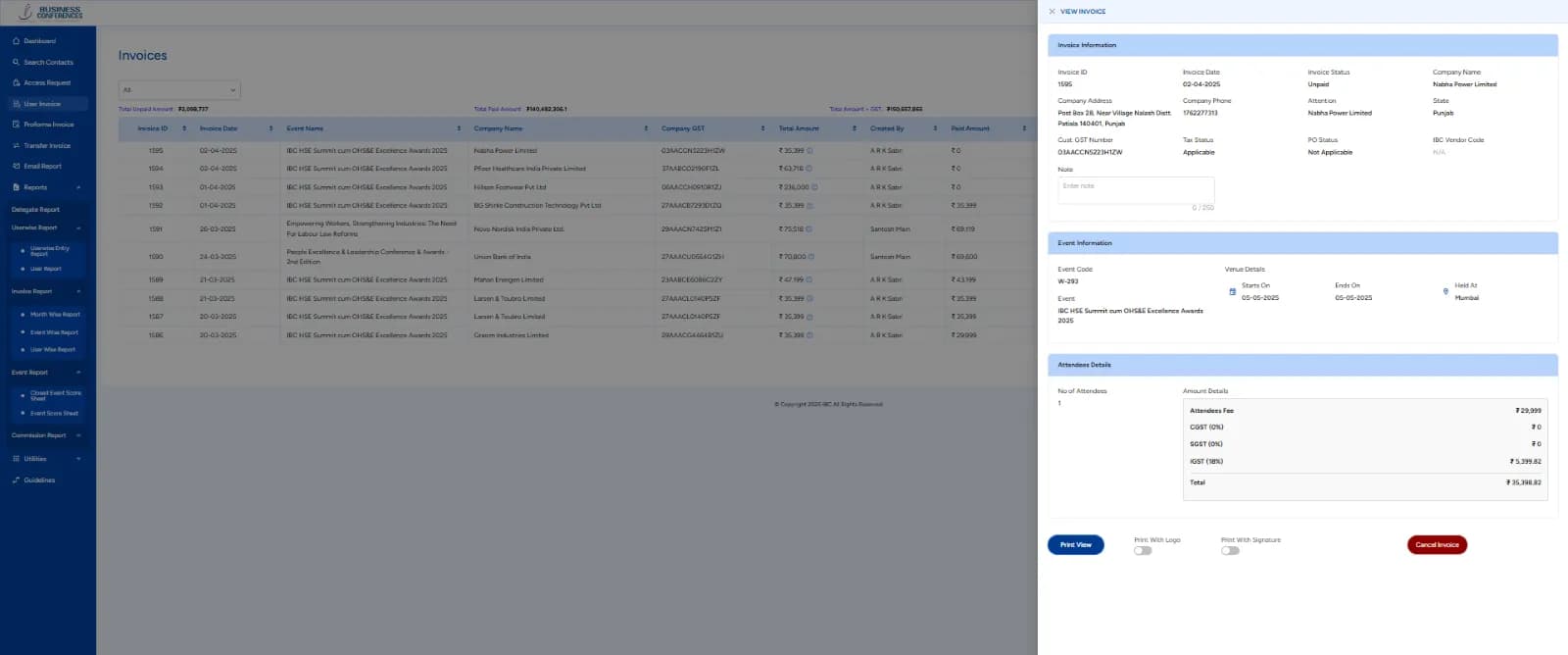Viewport: 1568px width, 655px height.
Task: Click the User Invoice icon in sidebar
Action: 16,104
